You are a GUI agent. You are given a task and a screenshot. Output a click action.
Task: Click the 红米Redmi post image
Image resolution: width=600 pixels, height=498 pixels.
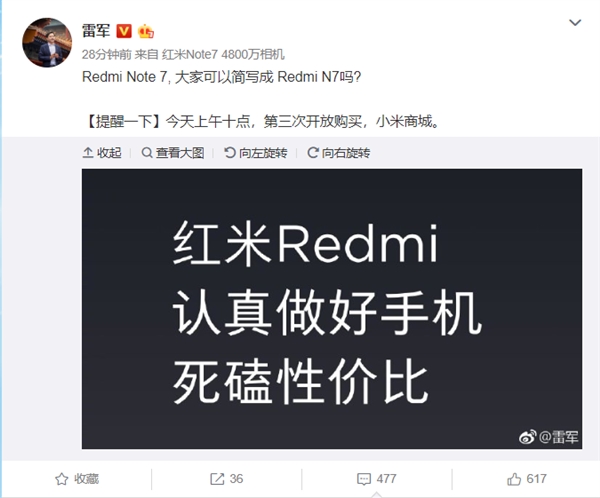point(332,309)
